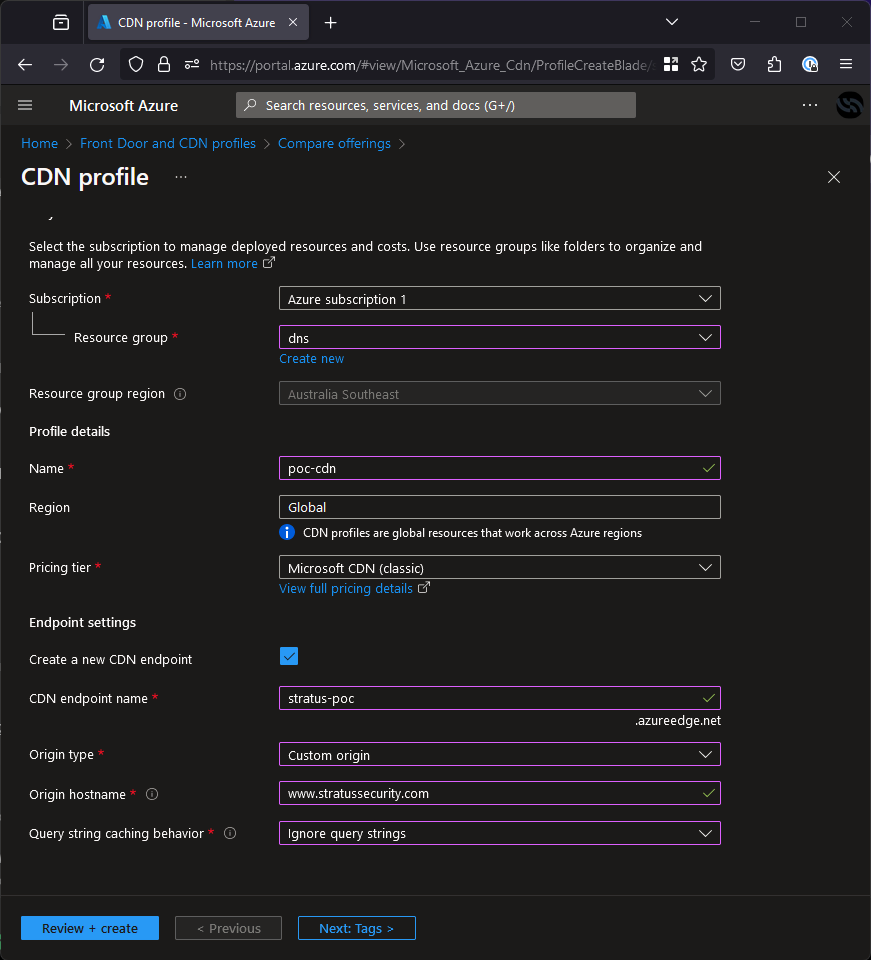Viewport: 871px width, 960px height.
Task: Click the profile Name field poc-cdn
Action: point(499,468)
